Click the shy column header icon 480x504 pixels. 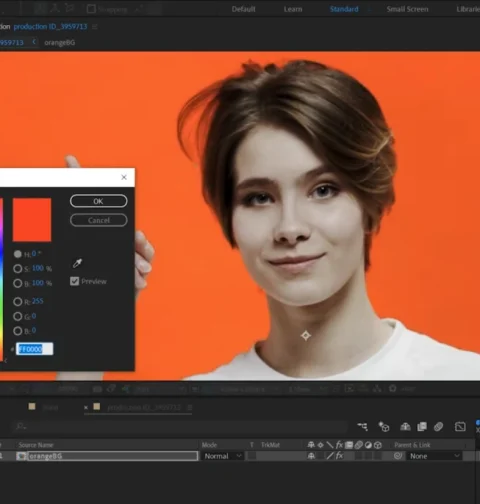click(311, 445)
